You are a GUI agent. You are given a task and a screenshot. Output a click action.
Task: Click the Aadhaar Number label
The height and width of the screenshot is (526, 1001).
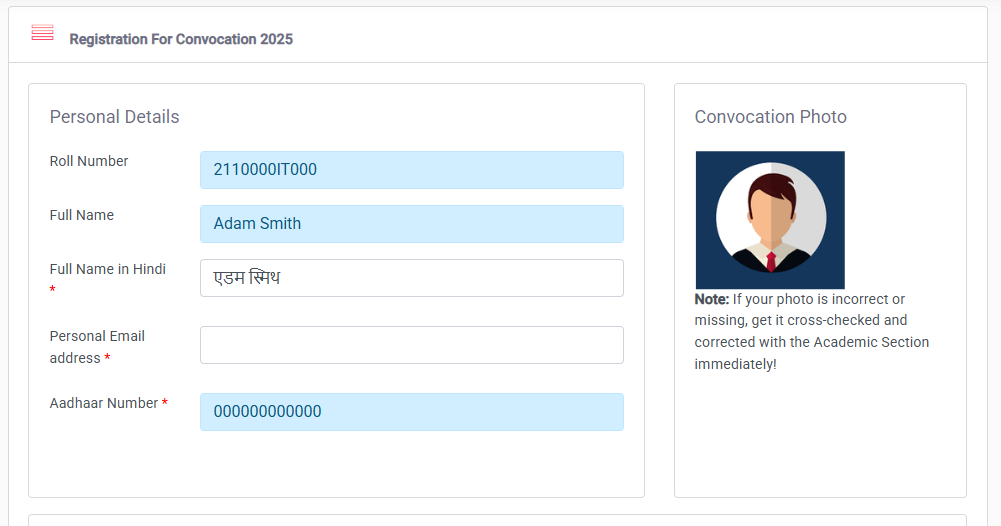104,403
